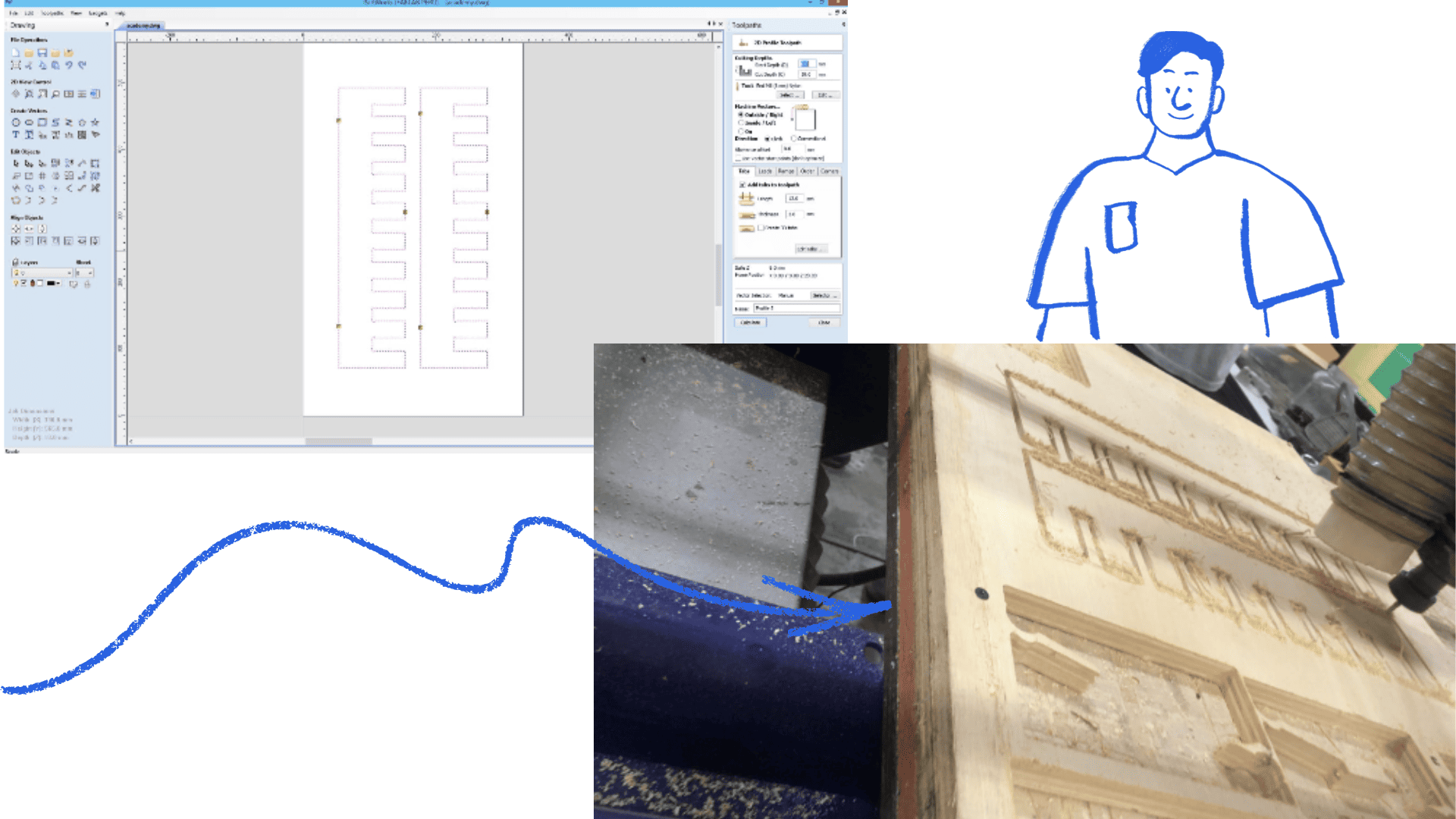Click the tool Select button
The image size is (1456, 819).
tap(789, 96)
